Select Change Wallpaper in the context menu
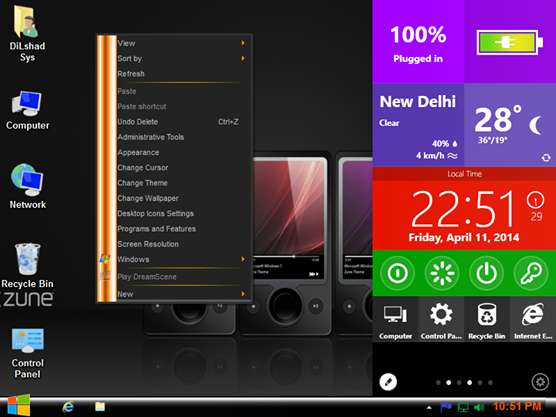The image size is (556, 417). pos(181,198)
